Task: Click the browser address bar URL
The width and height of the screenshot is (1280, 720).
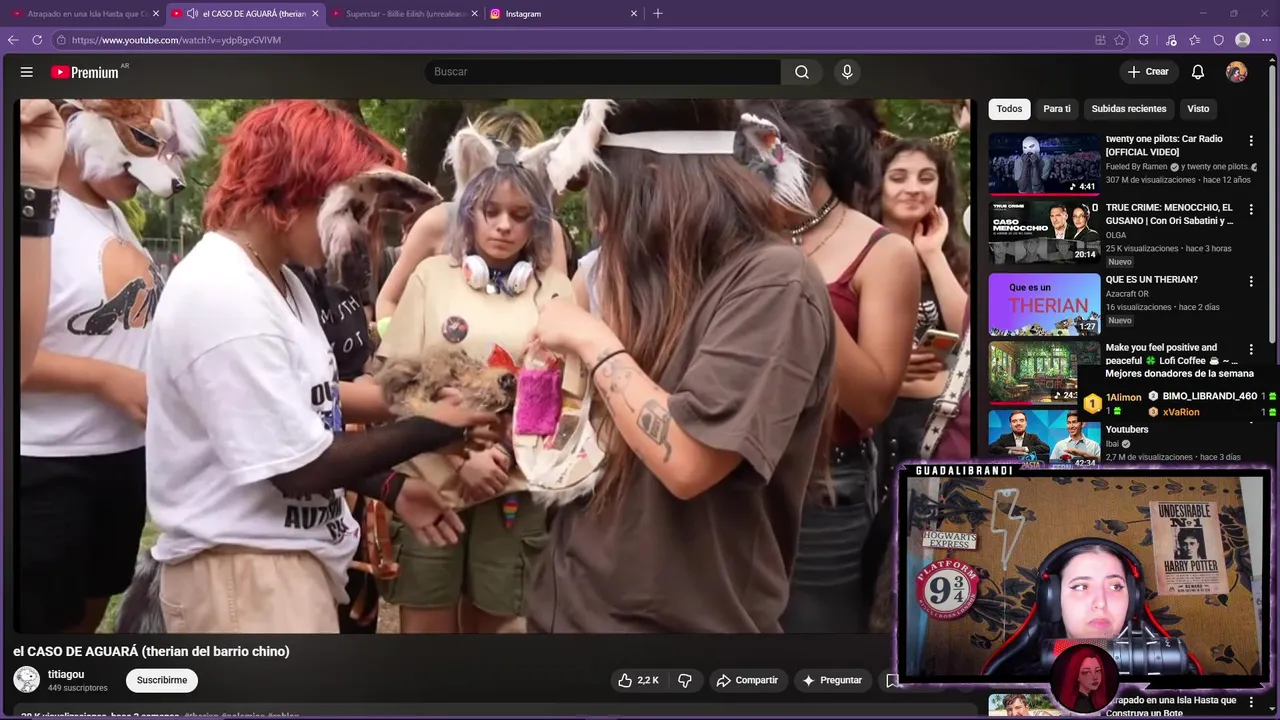Action: pos(176,40)
